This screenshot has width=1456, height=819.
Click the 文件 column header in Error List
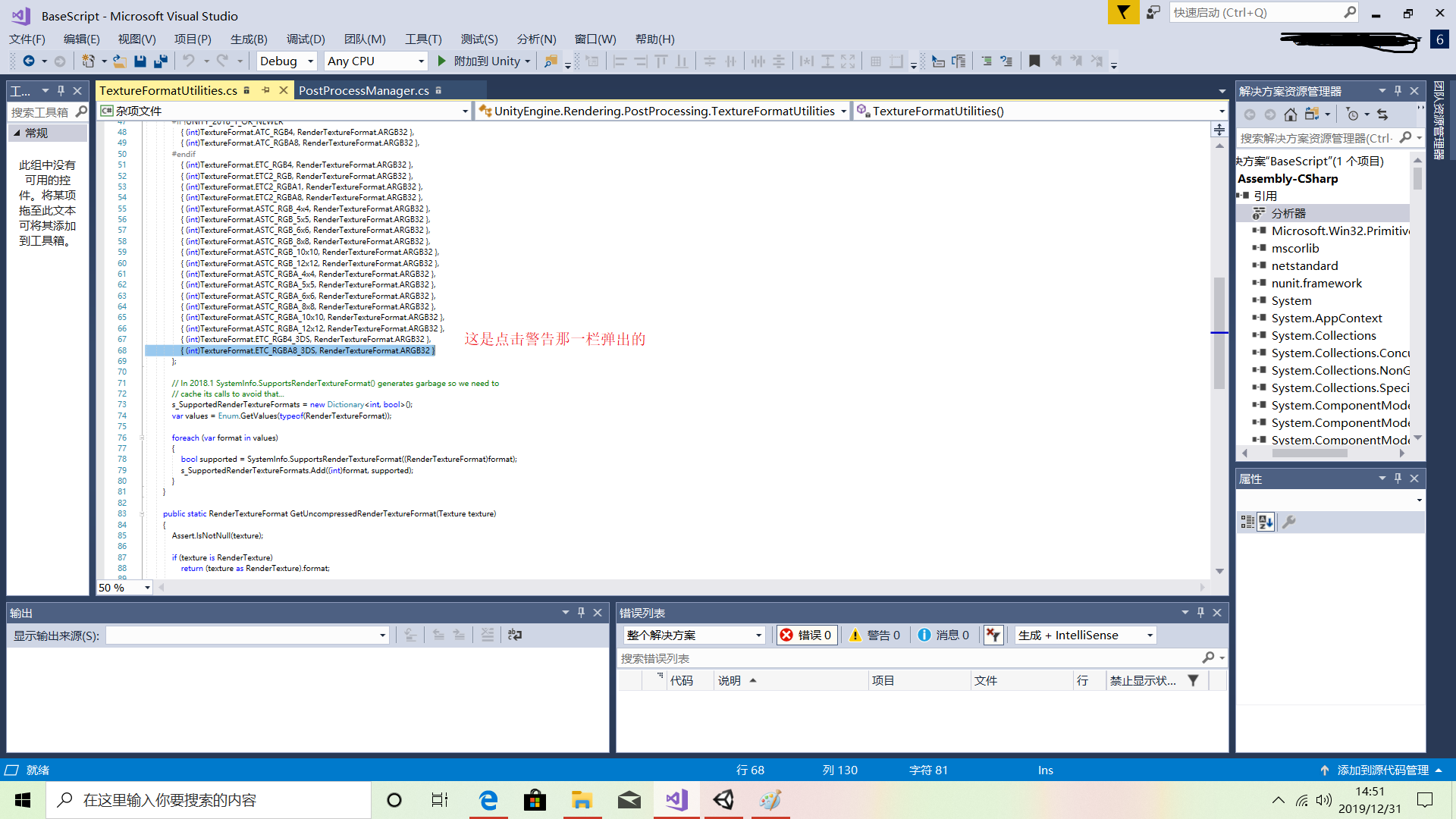1021,680
